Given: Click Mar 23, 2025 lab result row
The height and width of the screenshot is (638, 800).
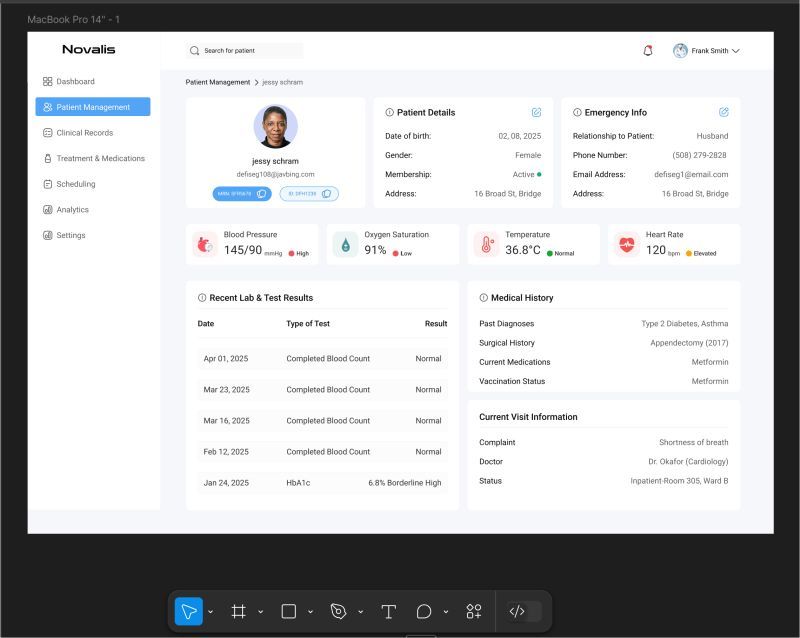Looking at the screenshot, I should coord(322,390).
